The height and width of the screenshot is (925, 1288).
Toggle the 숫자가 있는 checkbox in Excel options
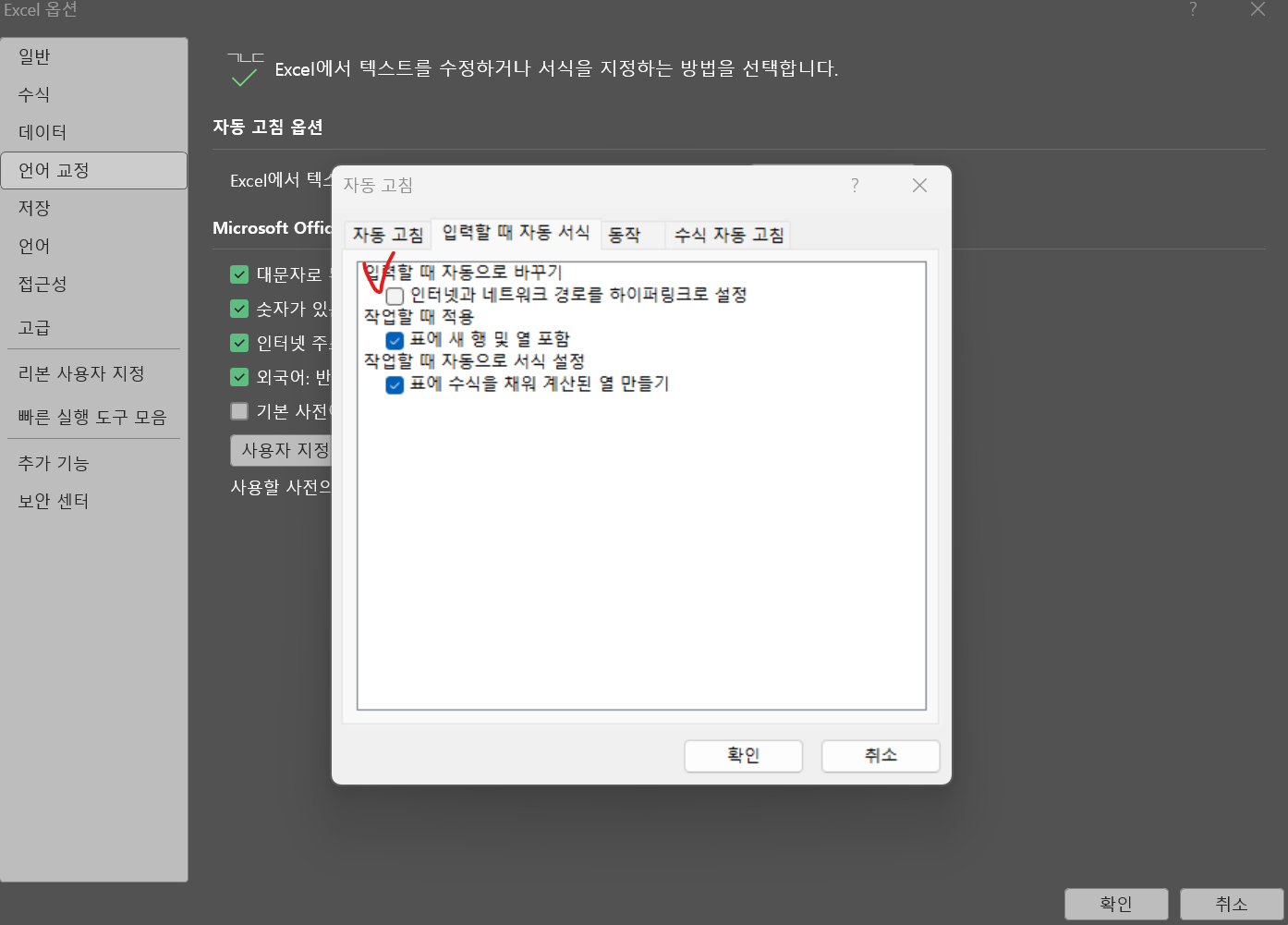coord(239,309)
